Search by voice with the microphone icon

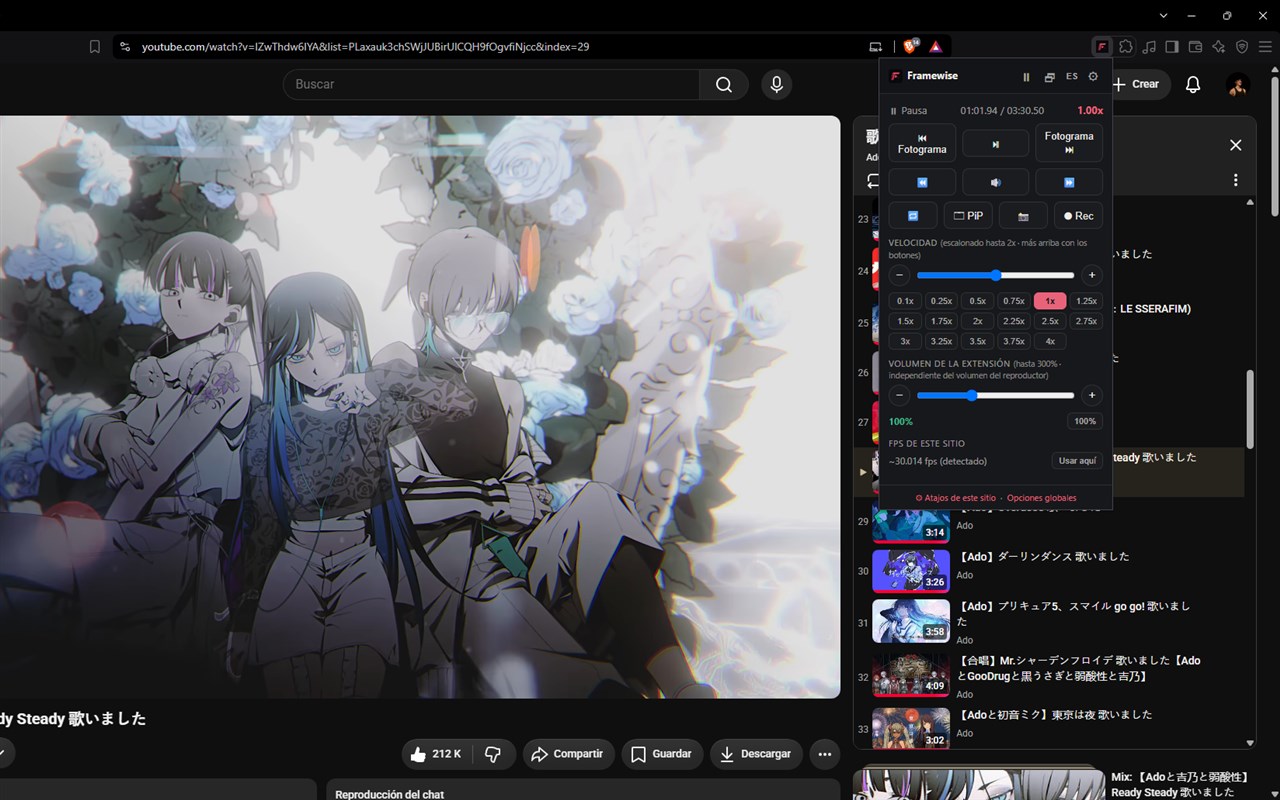(776, 84)
